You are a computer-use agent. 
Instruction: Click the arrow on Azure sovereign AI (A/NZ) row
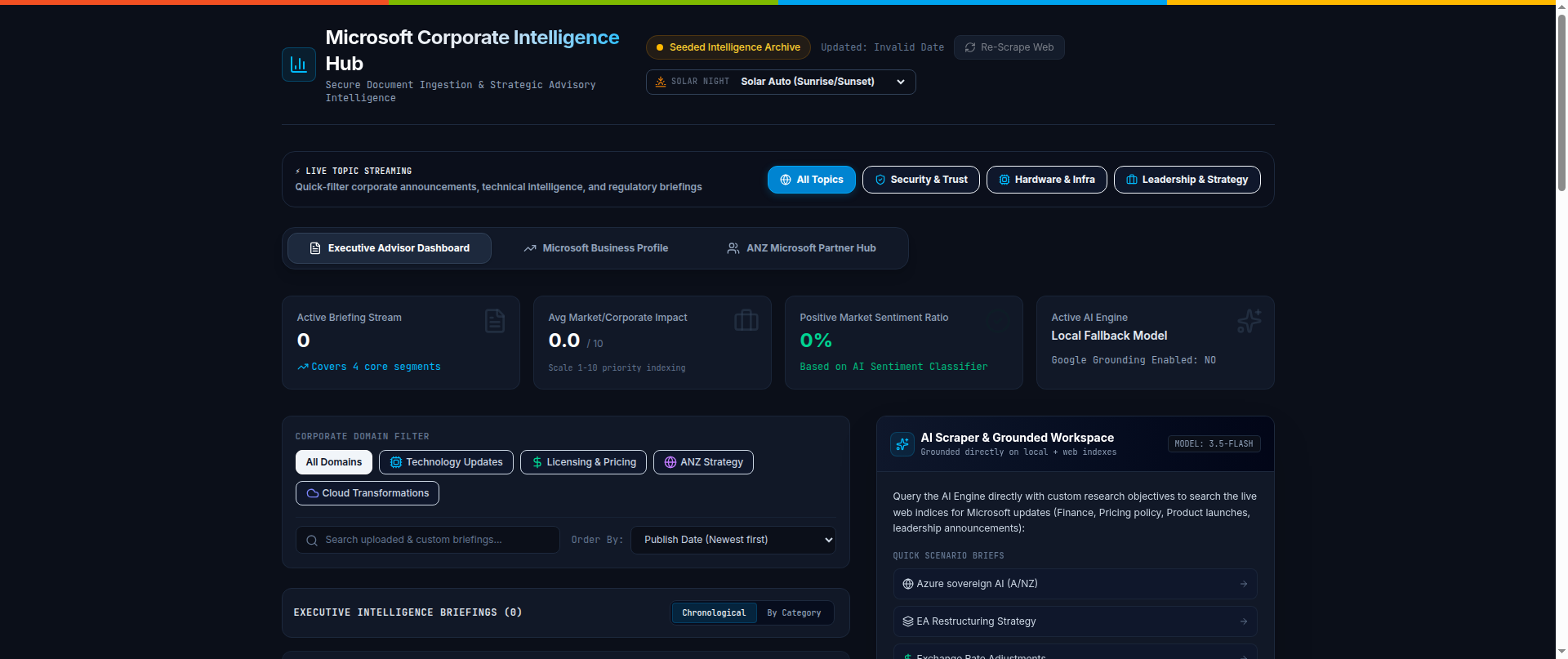pyautogui.click(x=1244, y=584)
